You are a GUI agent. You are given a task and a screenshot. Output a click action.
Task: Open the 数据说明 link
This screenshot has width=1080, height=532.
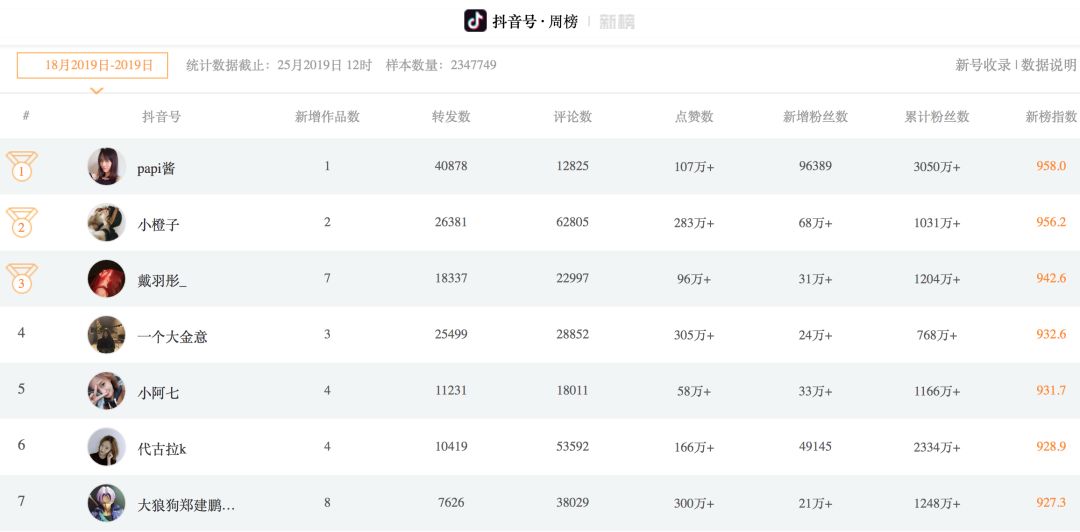pos(1048,65)
